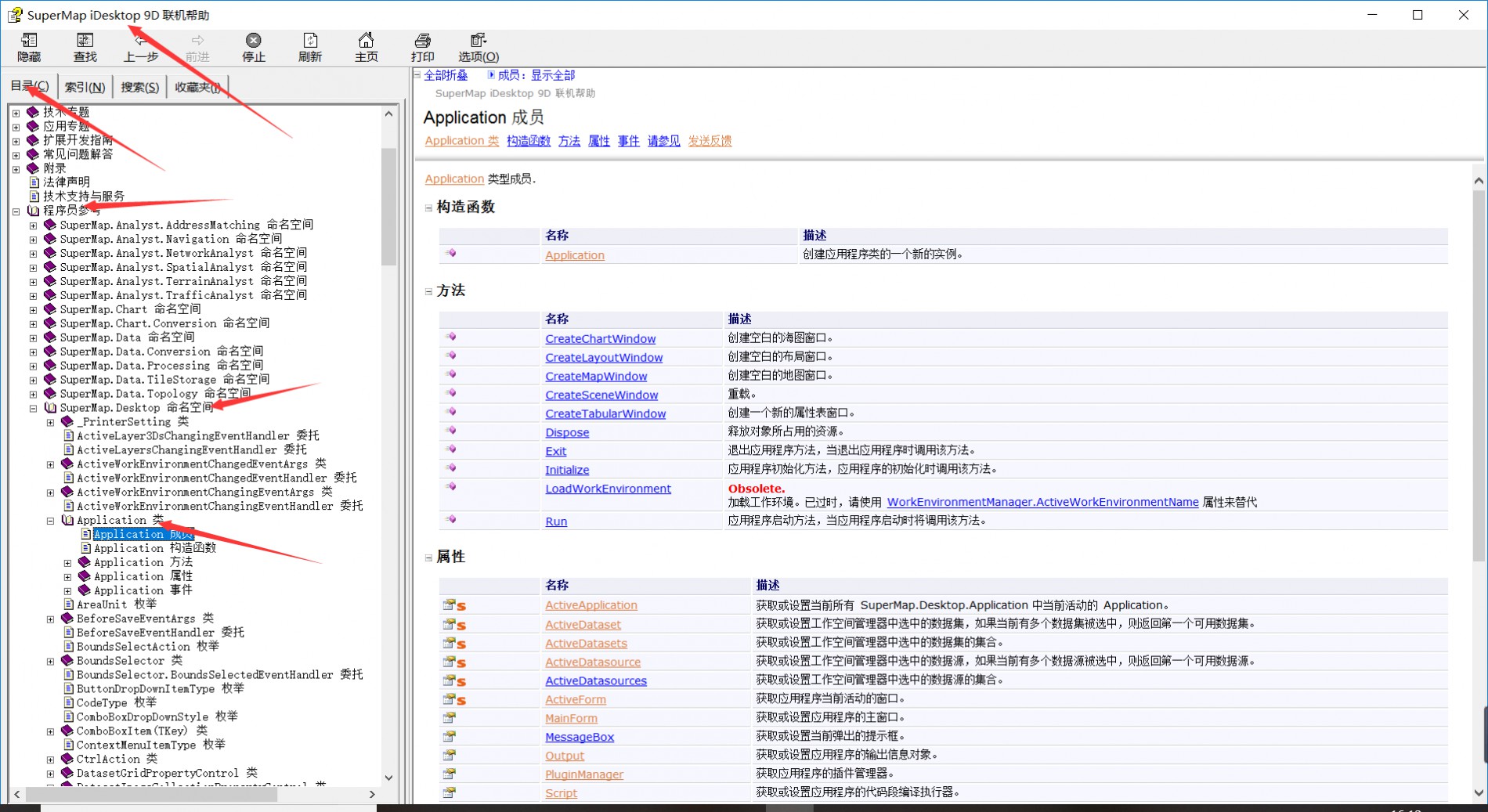Expand the Application 属性 tree node
The width and height of the screenshot is (1488, 812).
coord(67,577)
